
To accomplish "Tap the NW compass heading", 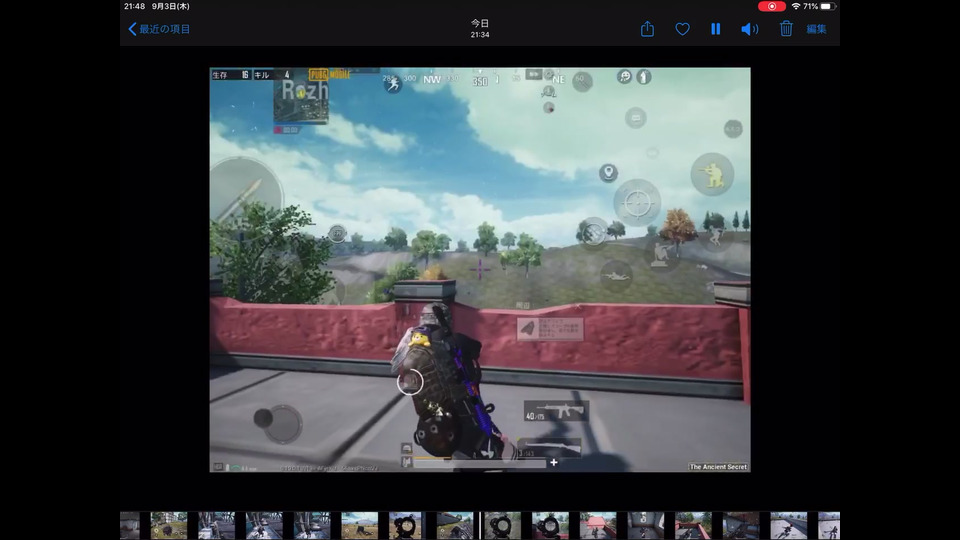I will click(x=432, y=80).
